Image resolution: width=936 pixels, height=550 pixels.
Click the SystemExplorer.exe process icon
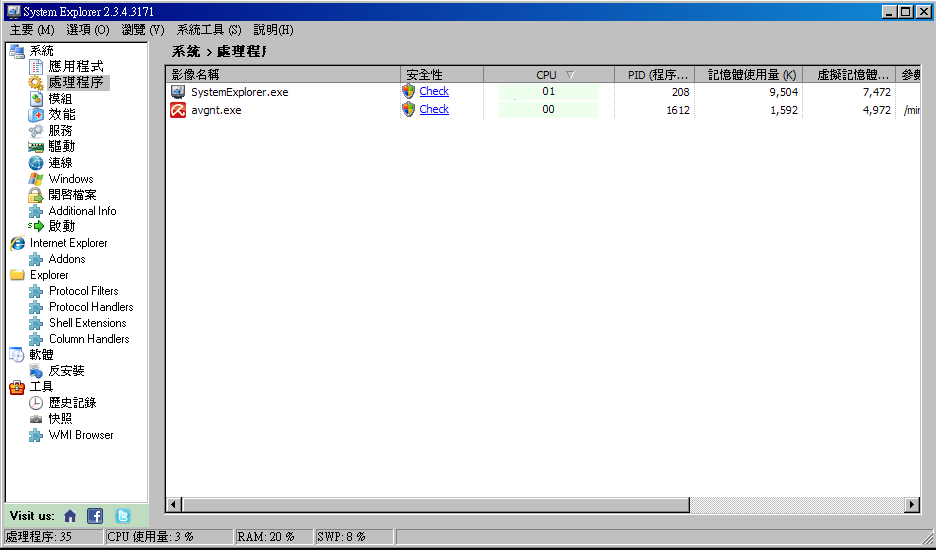[x=178, y=92]
